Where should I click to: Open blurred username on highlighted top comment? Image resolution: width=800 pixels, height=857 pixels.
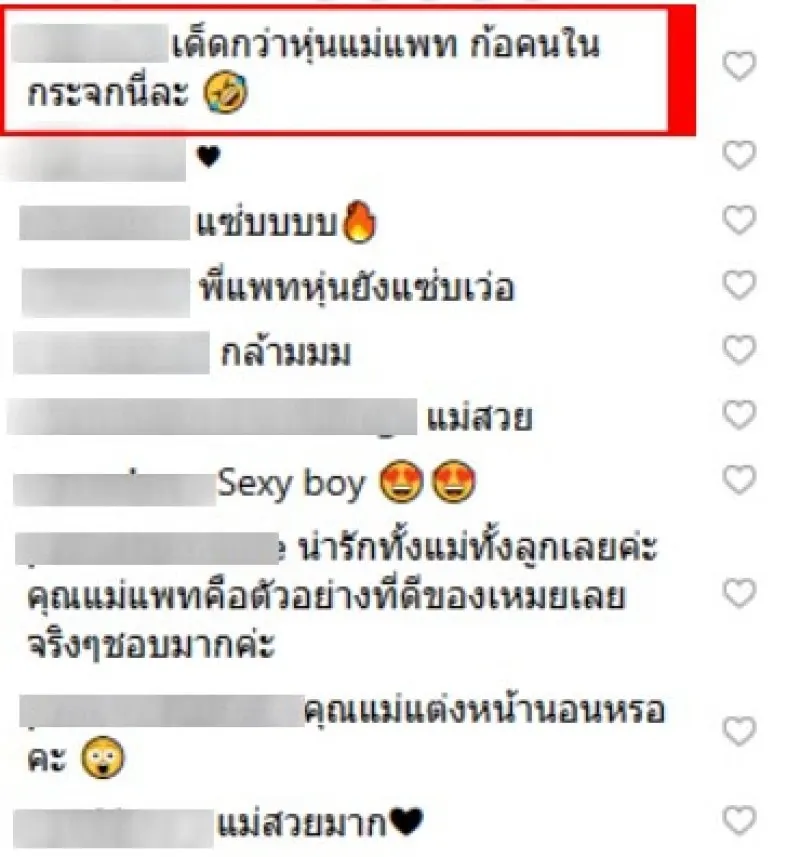coord(90,43)
